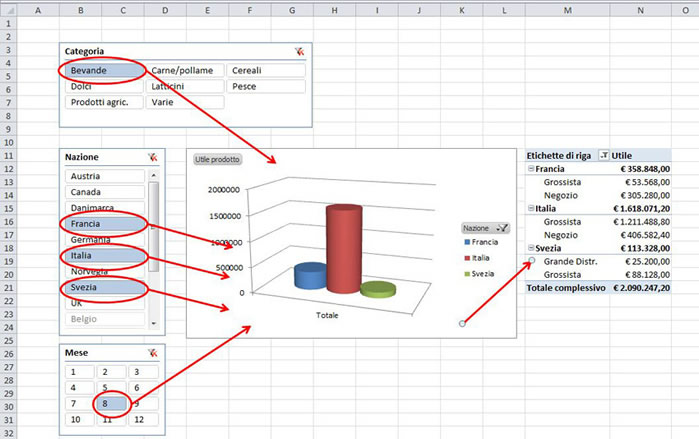
Task: Toggle Francia in the Nazione slicer
Action: point(104,223)
